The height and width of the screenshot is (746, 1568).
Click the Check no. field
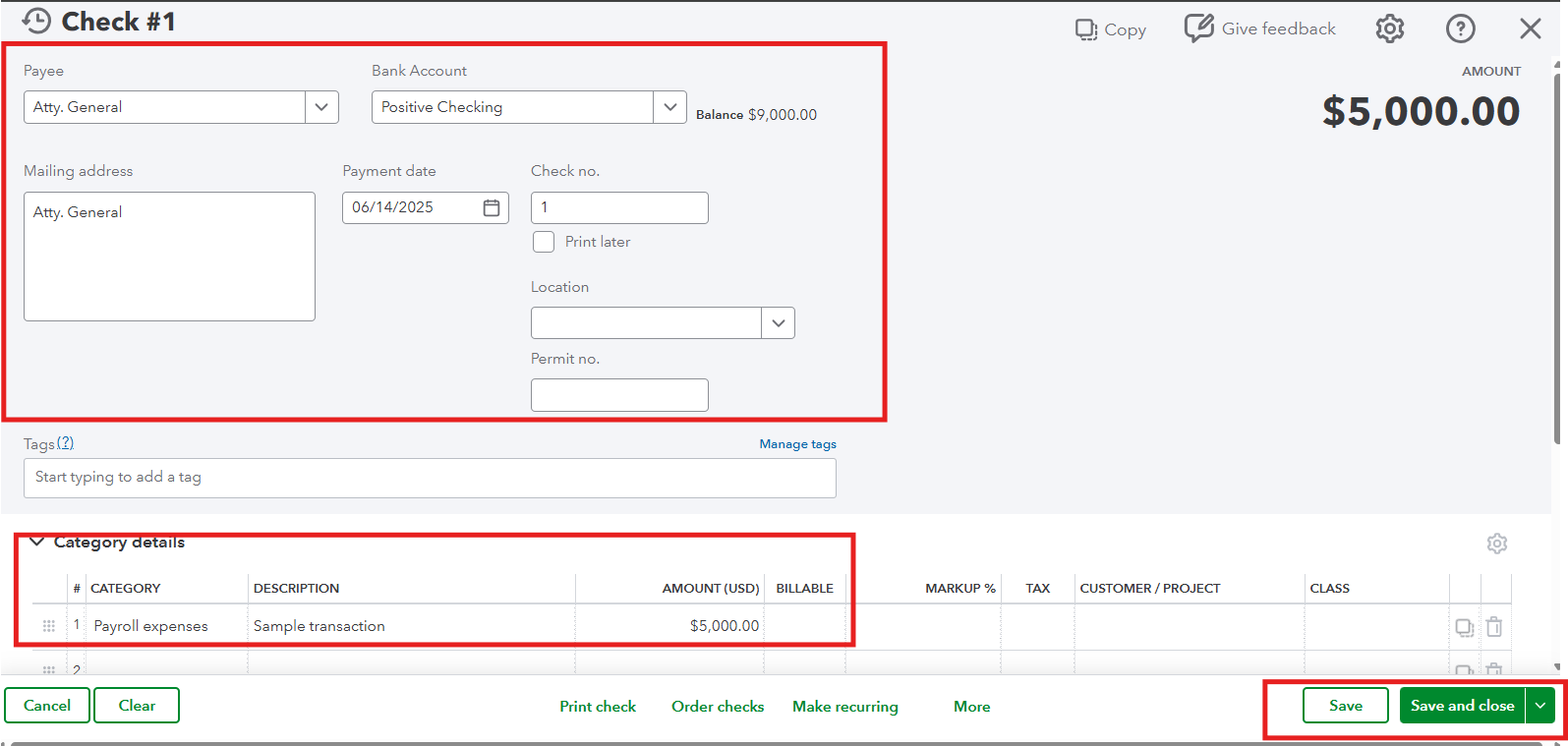[619, 207]
